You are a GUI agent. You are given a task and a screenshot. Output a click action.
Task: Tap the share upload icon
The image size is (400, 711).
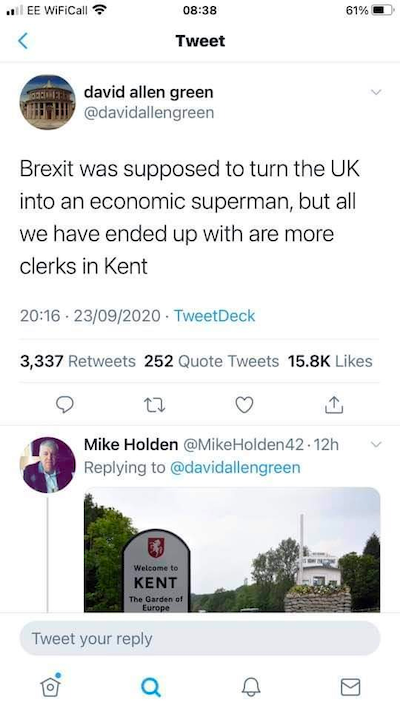click(334, 404)
